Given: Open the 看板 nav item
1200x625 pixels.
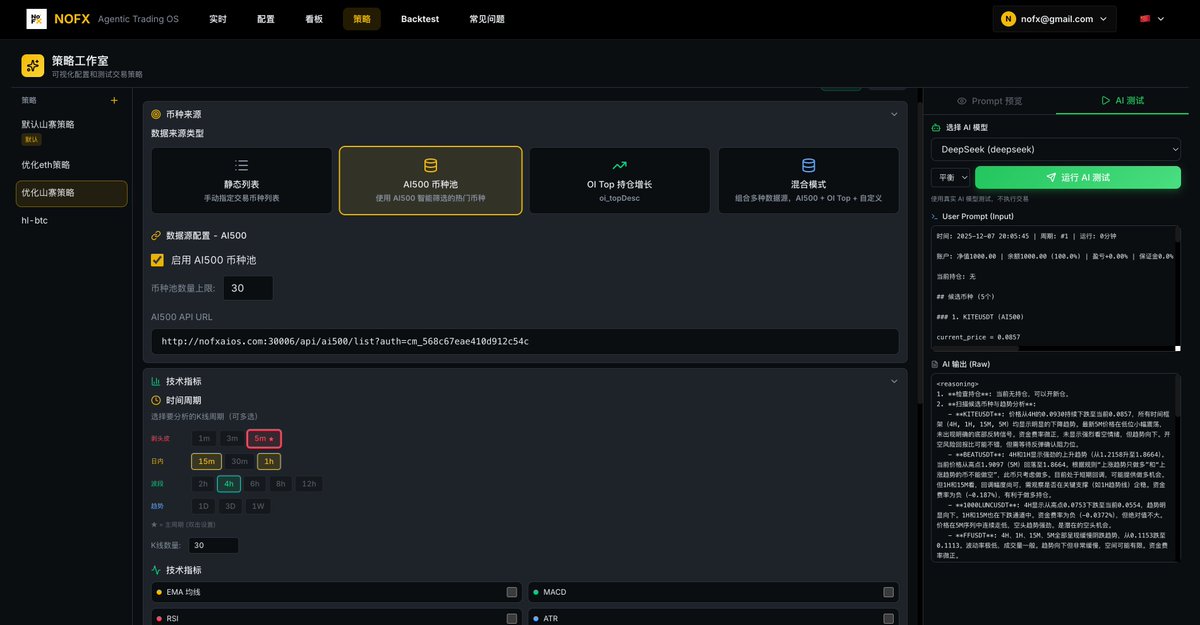Looking at the screenshot, I should 314,19.
